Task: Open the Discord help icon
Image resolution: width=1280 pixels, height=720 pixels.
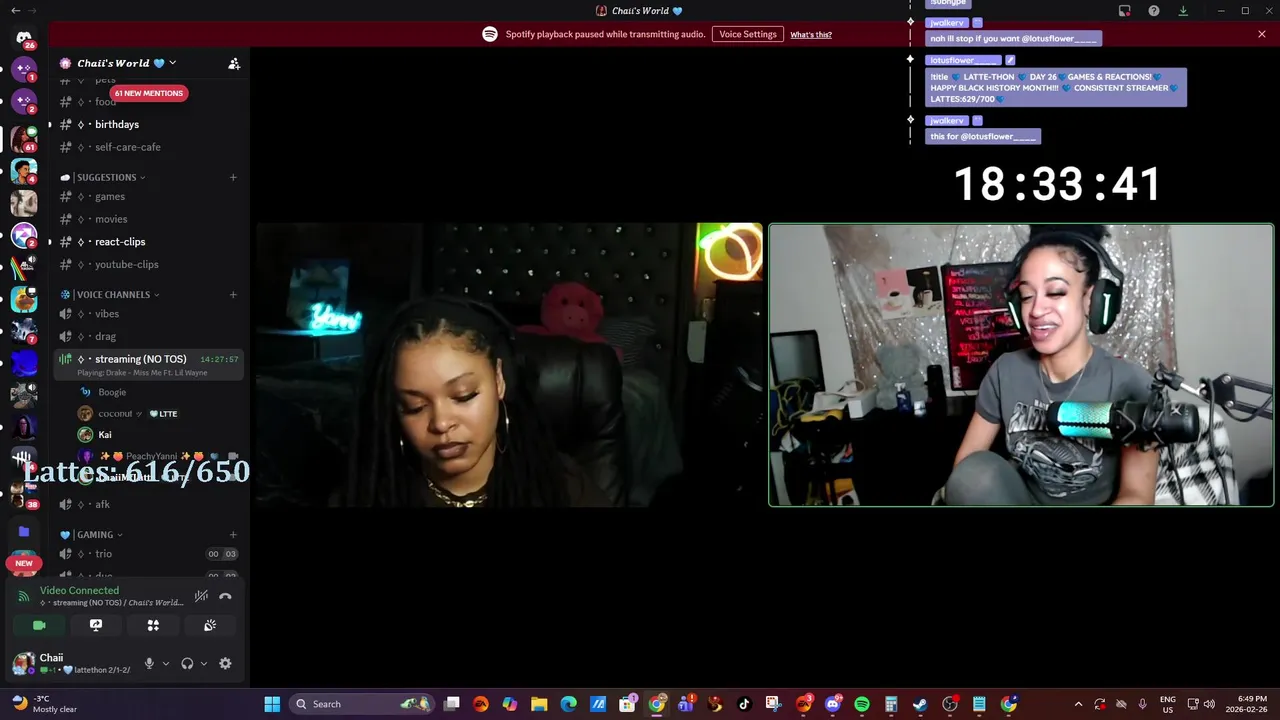Action: (1154, 11)
